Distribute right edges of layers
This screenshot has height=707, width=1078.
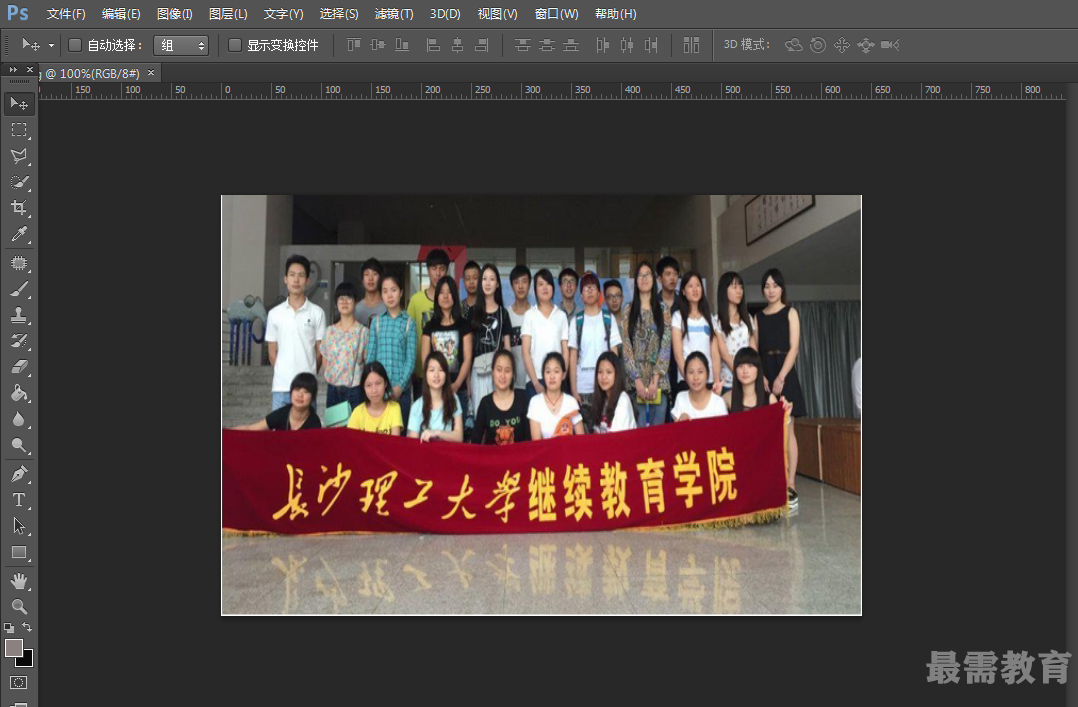point(651,45)
